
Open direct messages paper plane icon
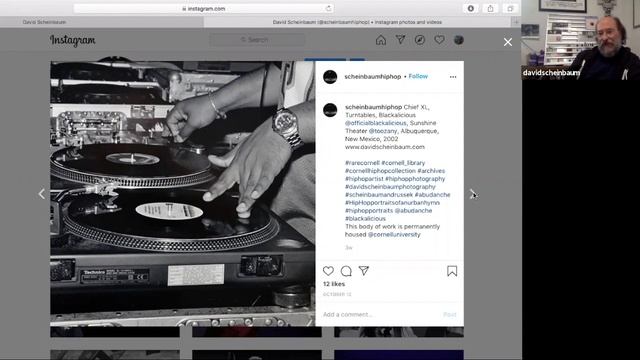(400, 39)
